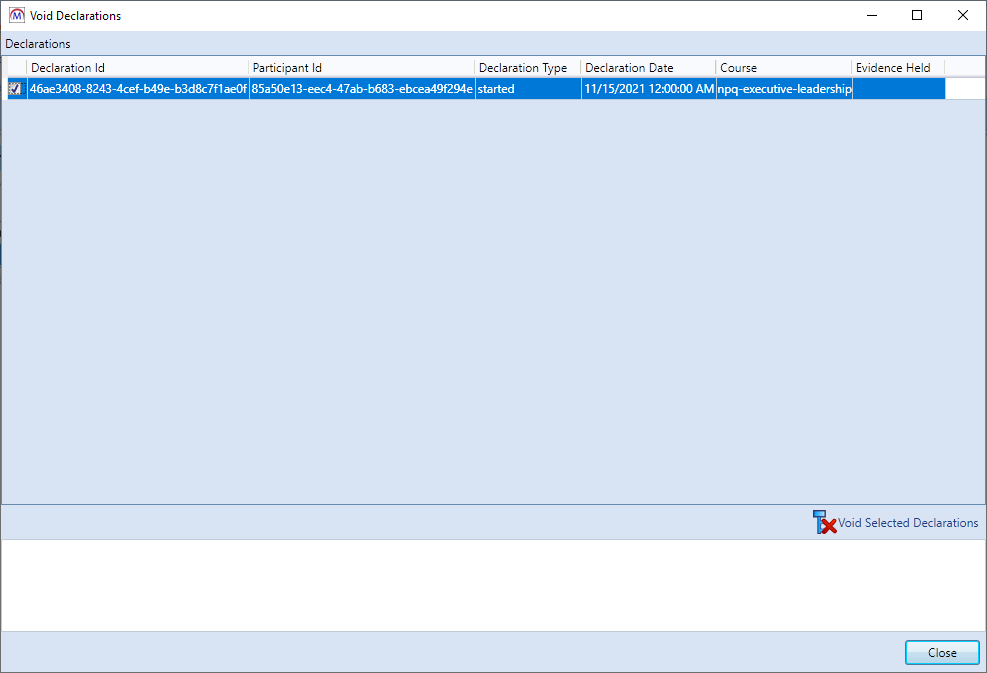987x673 pixels.
Task: Click the 'started' declaration type cell
Action: tap(527, 89)
